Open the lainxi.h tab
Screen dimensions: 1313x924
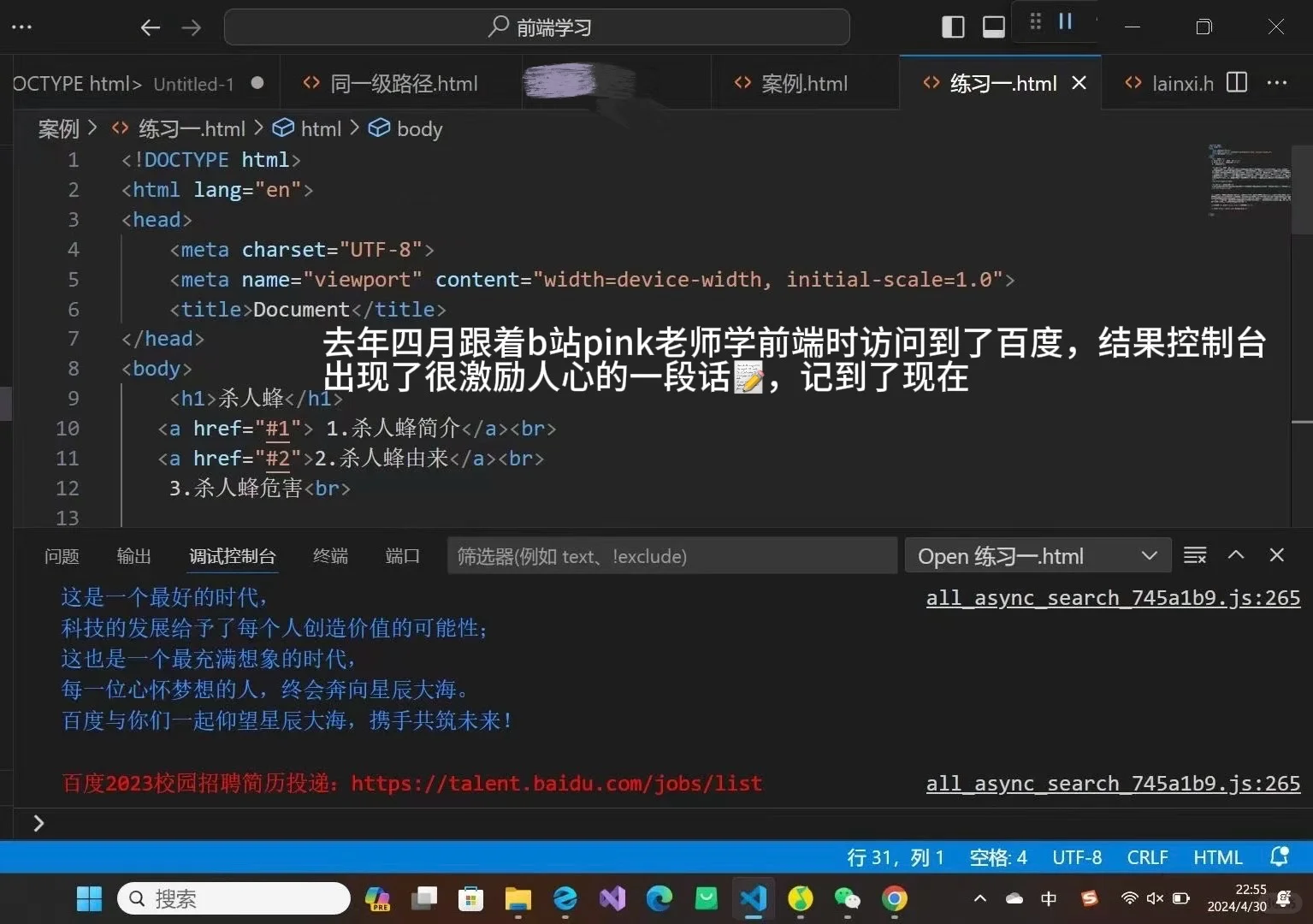coord(1169,84)
